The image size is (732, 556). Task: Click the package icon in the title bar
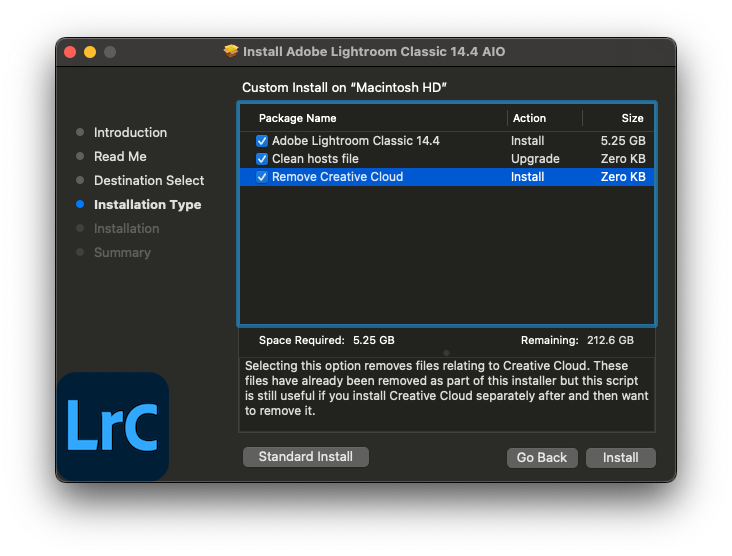click(x=231, y=51)
